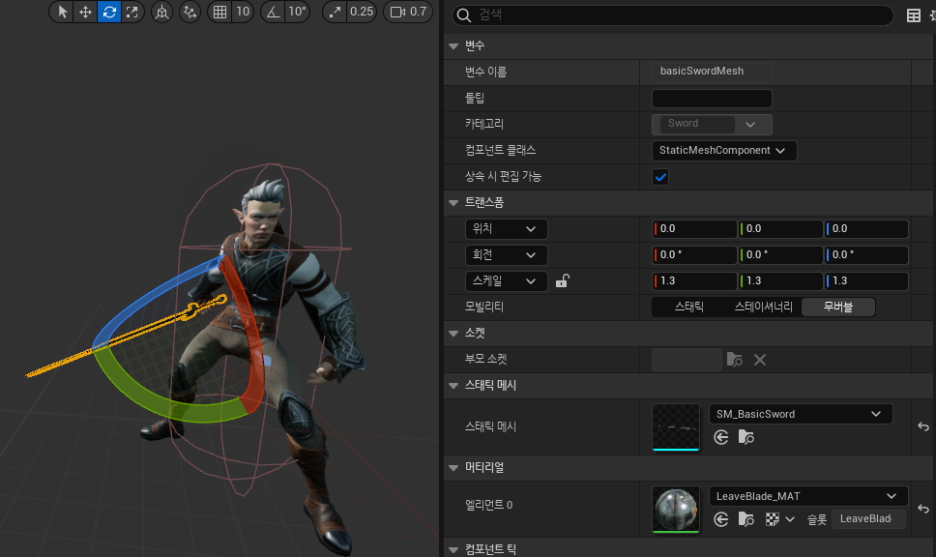Open the 회전 rotation type dropdown
The image size is (936, 557).
506,255
